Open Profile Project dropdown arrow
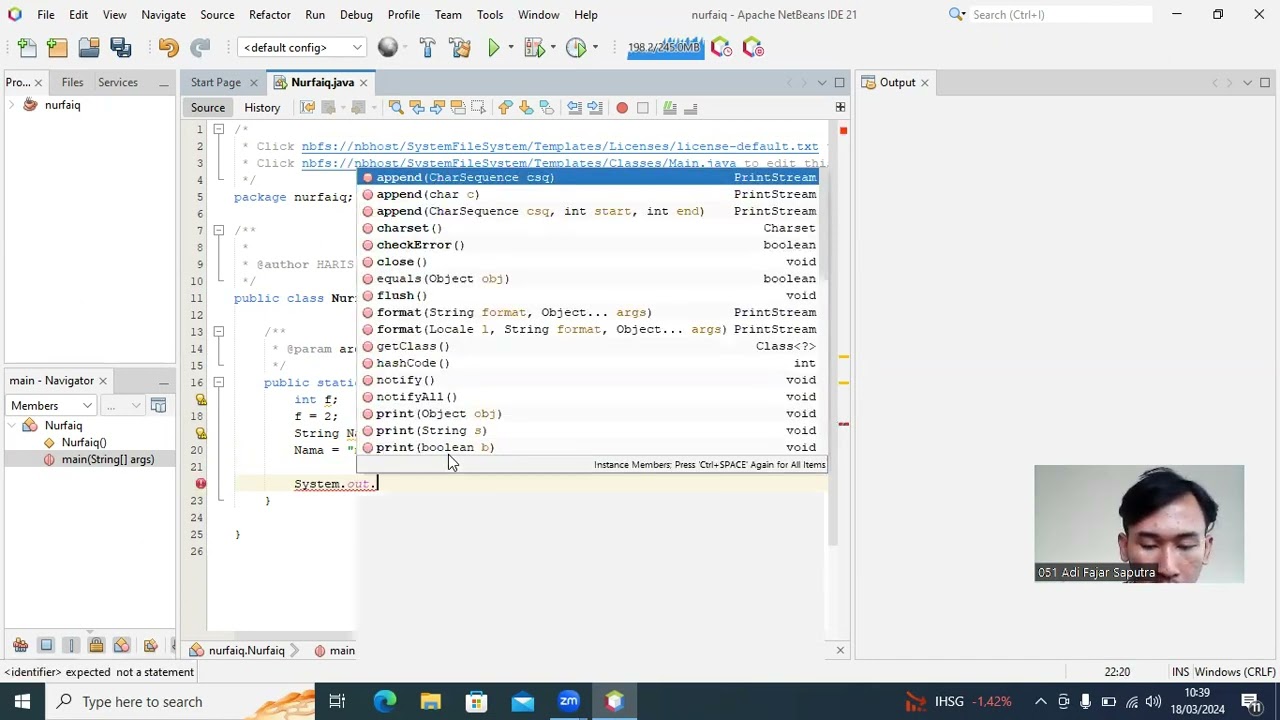This screenshot has width=1280, height=720. coord(594,47)
